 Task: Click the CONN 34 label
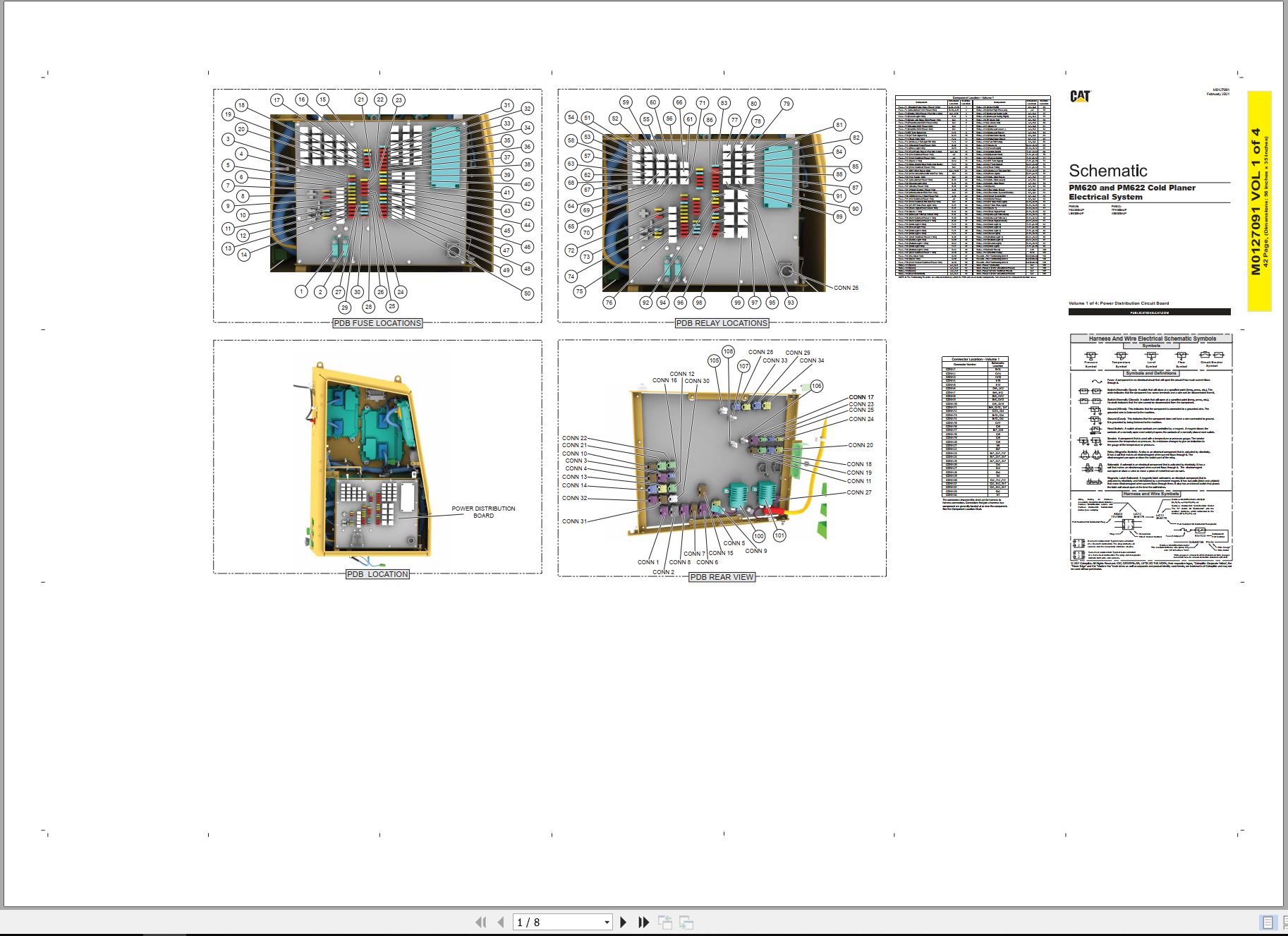pos(811,360)
